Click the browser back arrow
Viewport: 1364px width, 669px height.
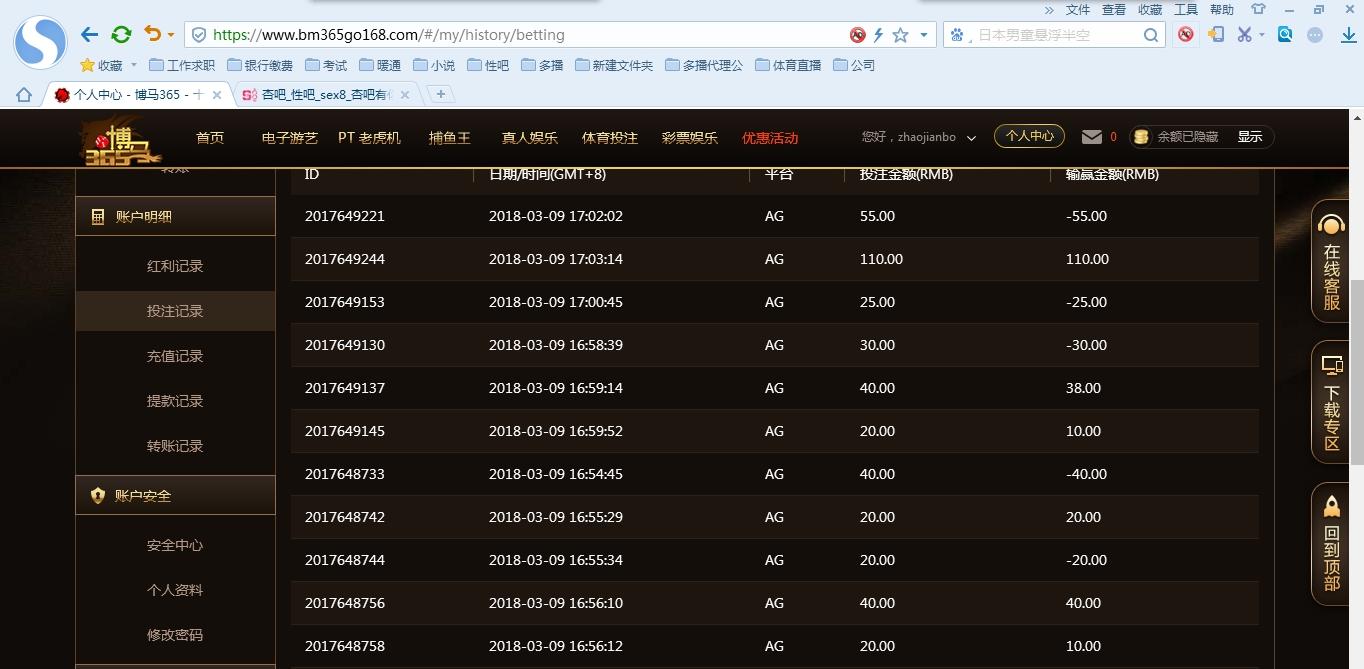pos(89,35)
